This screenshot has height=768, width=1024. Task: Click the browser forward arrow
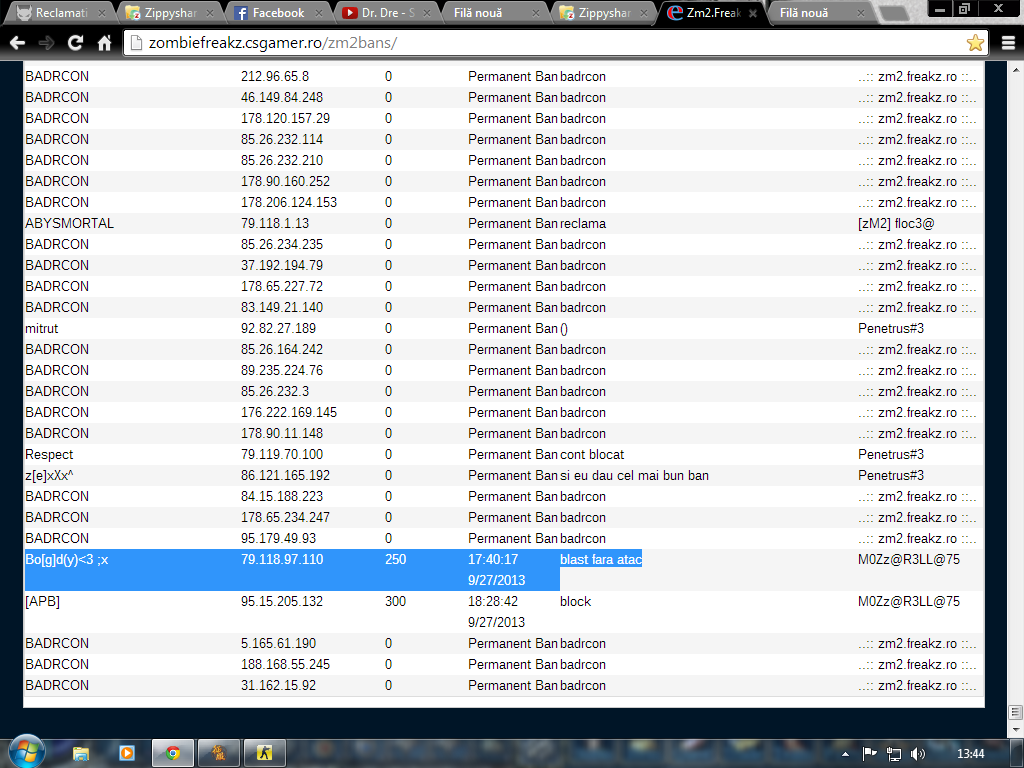pyautogui.click(x=46, y=43)
